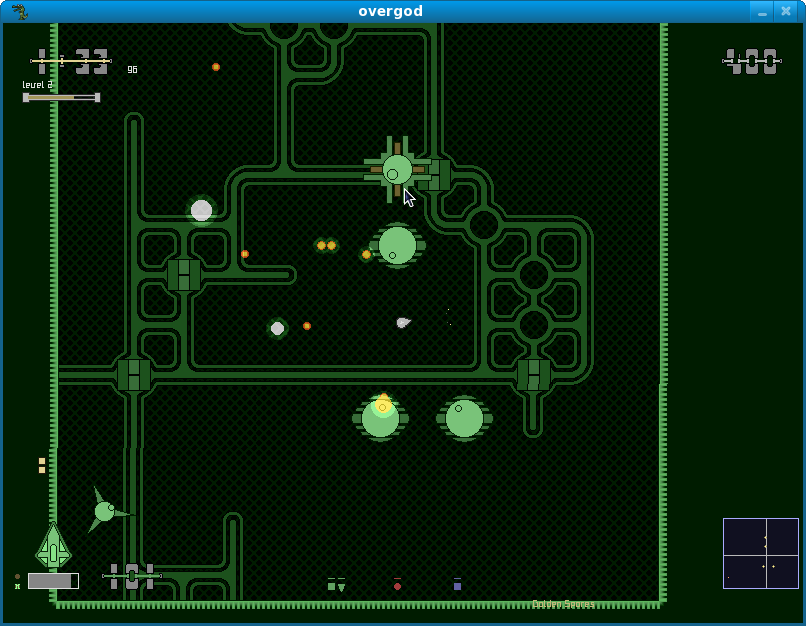Screen dimensions: 806x626
Task: Click the cross-shaped turret enemy with brown arms
Action: tap(397, 169)
